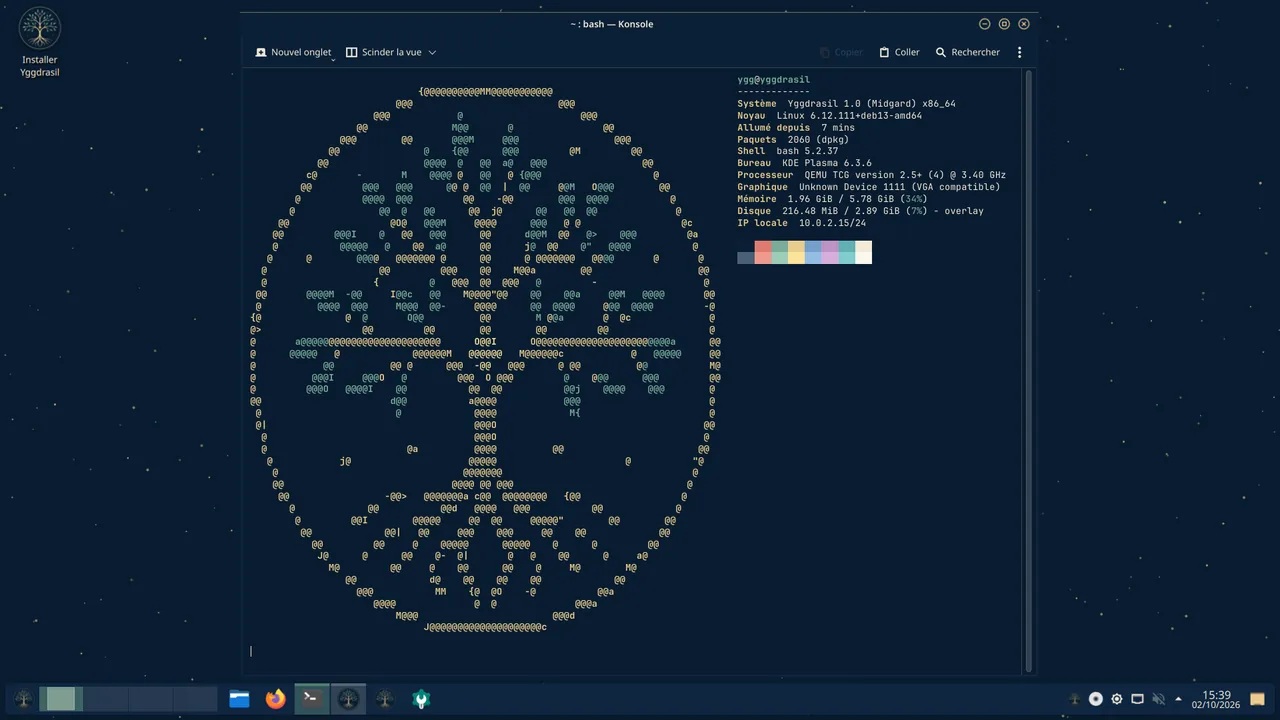1280x720 pixels.
Task: Click the red color block in terminal palette
Action: pos(763,252)
